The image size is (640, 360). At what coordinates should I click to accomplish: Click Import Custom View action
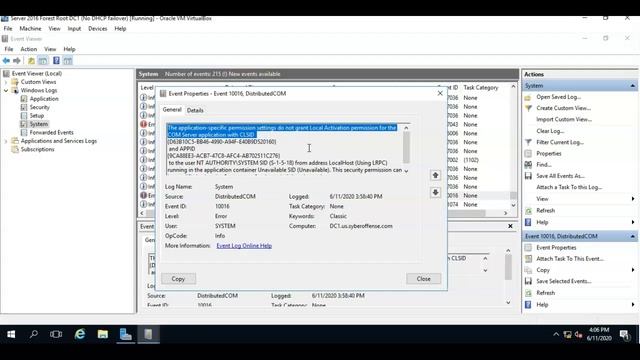(x=564, y=119)
